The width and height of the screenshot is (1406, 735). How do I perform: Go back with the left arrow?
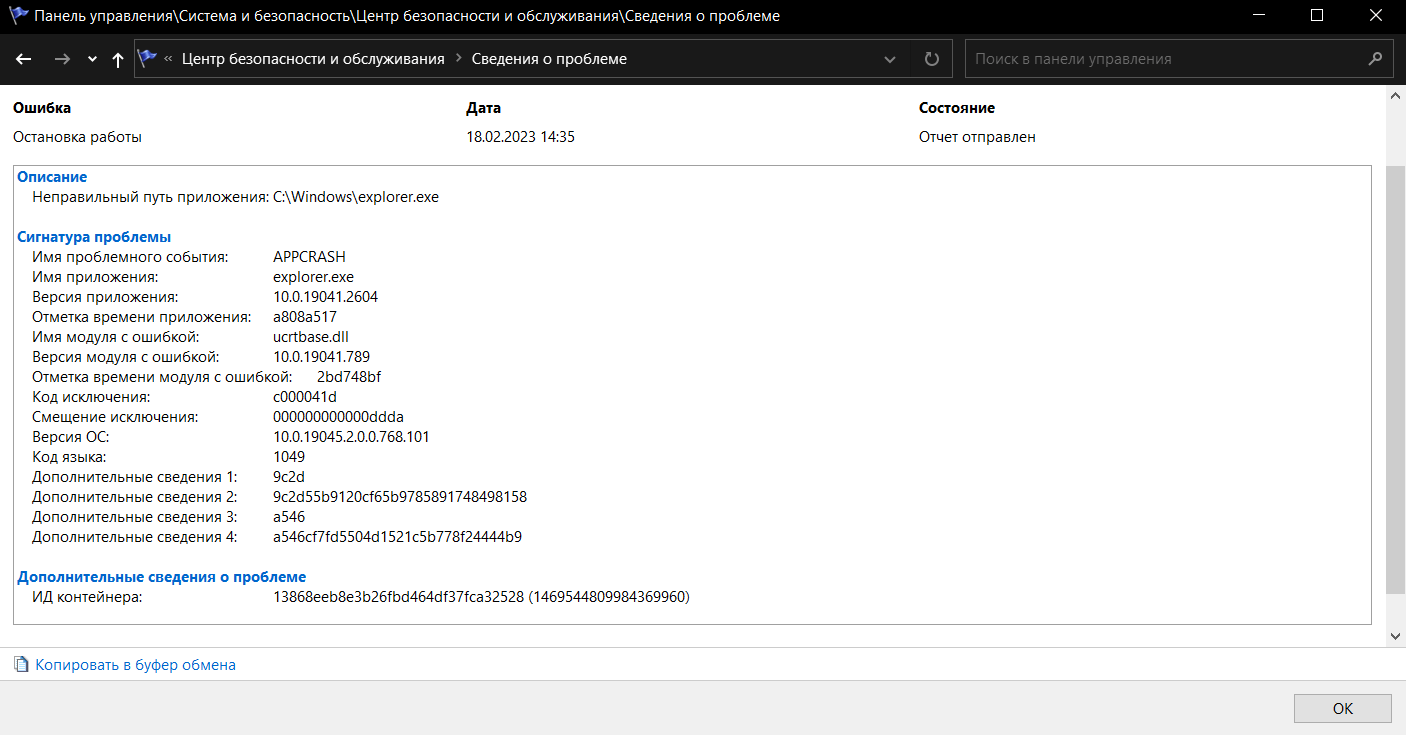tap(24, 59)
